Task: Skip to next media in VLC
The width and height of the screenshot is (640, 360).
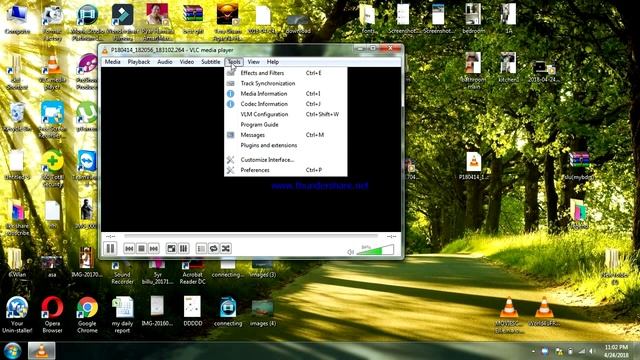Action: 153,249
